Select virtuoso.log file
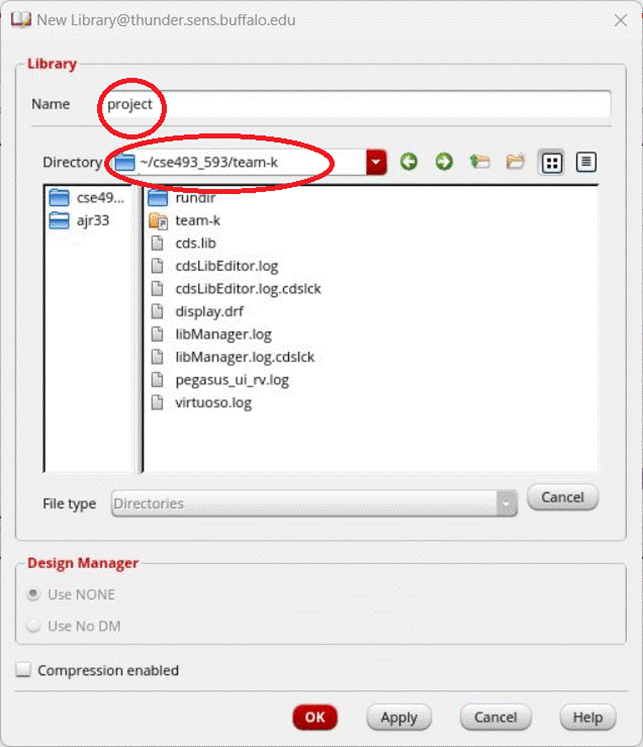Viewport: 643px width, 747px height. coord(201,403)
